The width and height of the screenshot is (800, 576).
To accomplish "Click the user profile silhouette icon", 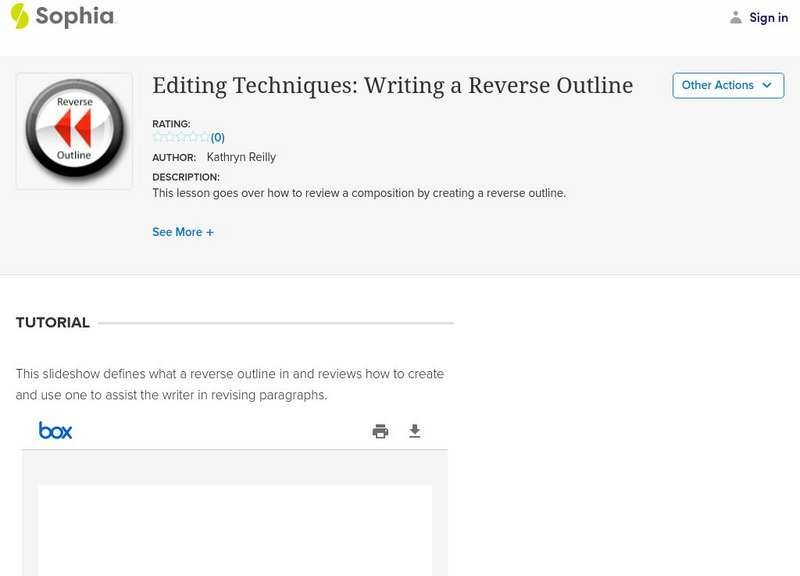I will pos(736,17).
